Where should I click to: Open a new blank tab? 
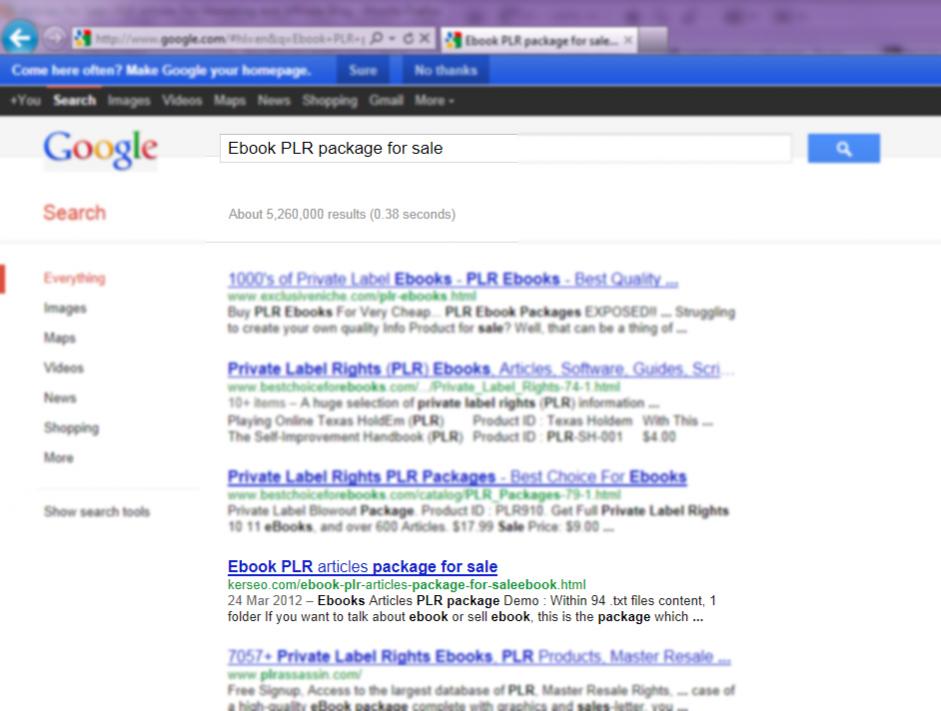pos(652,40)
